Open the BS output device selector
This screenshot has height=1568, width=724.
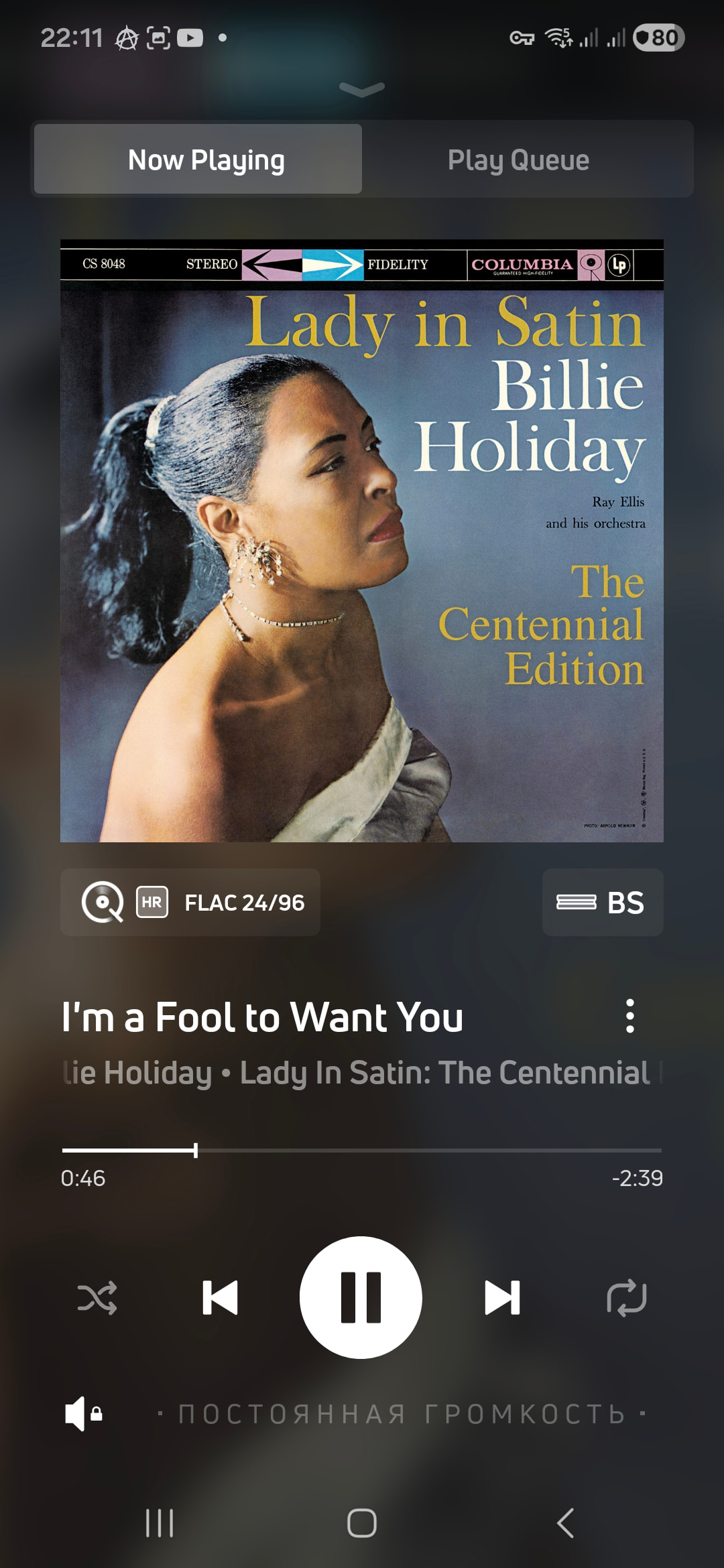coord(603,903)
